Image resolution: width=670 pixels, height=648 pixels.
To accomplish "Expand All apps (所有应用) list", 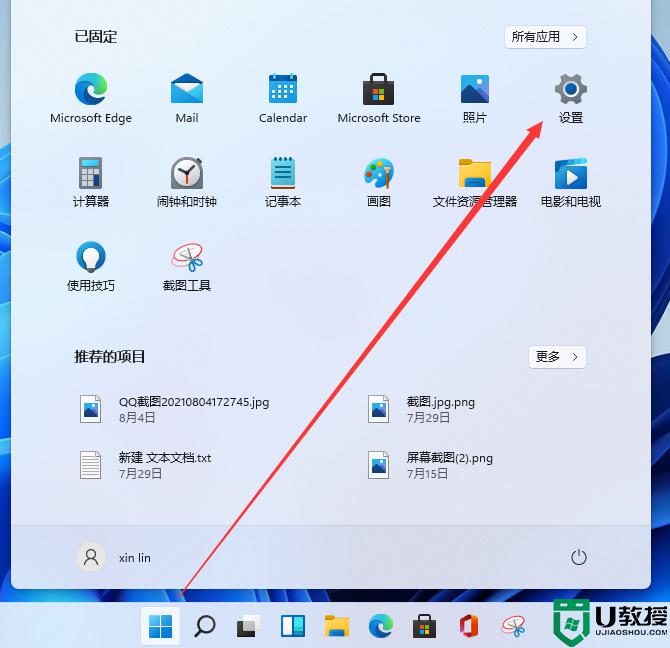I will [x=545, y=37].
